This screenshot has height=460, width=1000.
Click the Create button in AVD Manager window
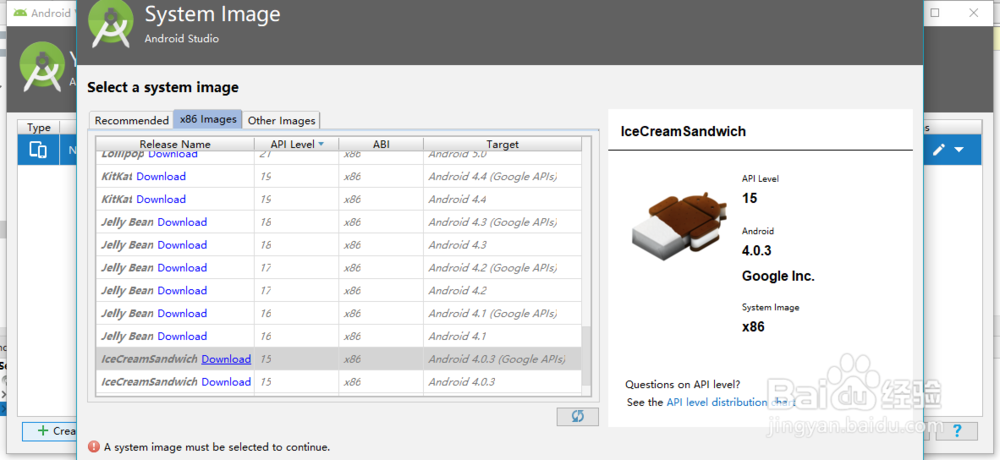(x=50, y=431)
